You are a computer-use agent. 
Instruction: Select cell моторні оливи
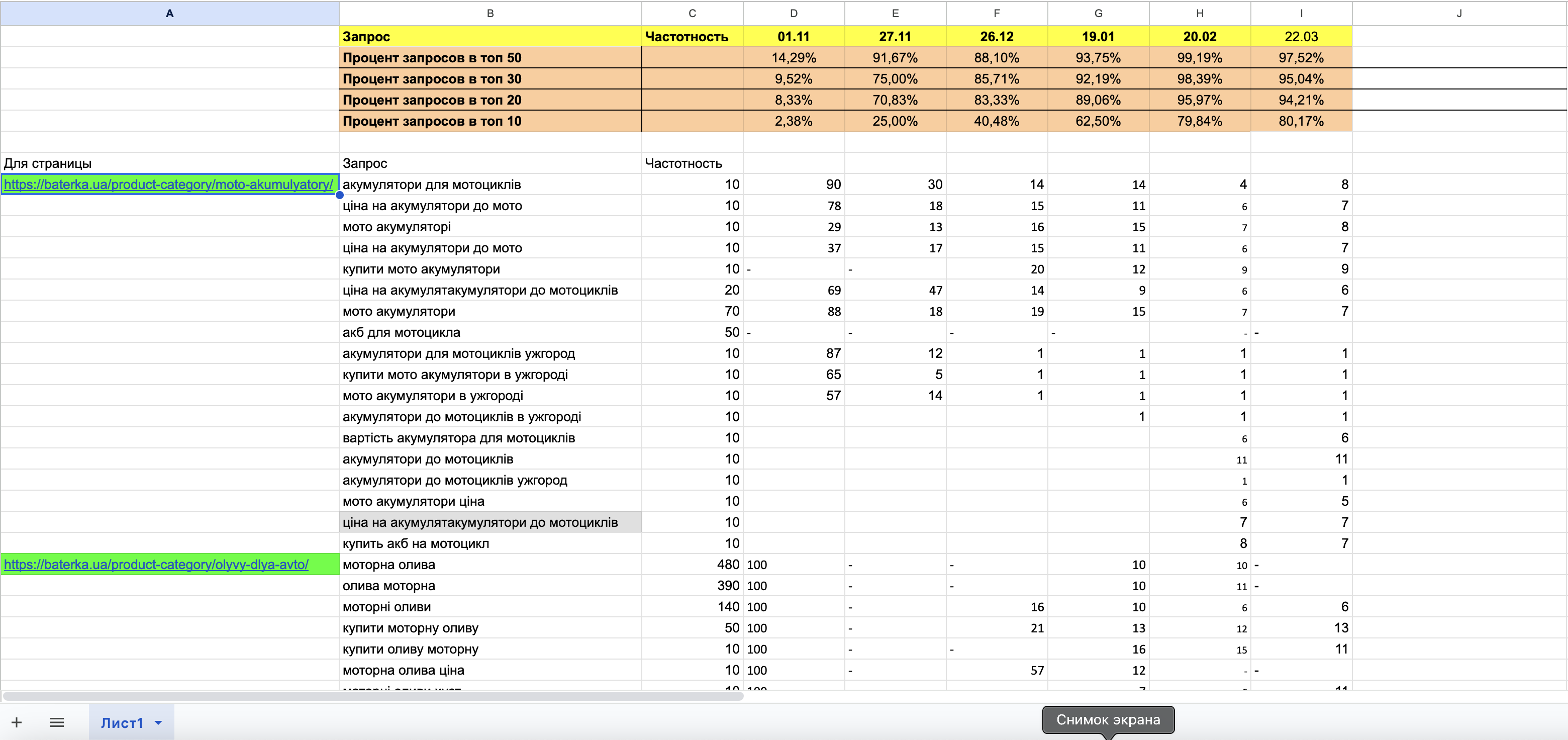[490, 607]
